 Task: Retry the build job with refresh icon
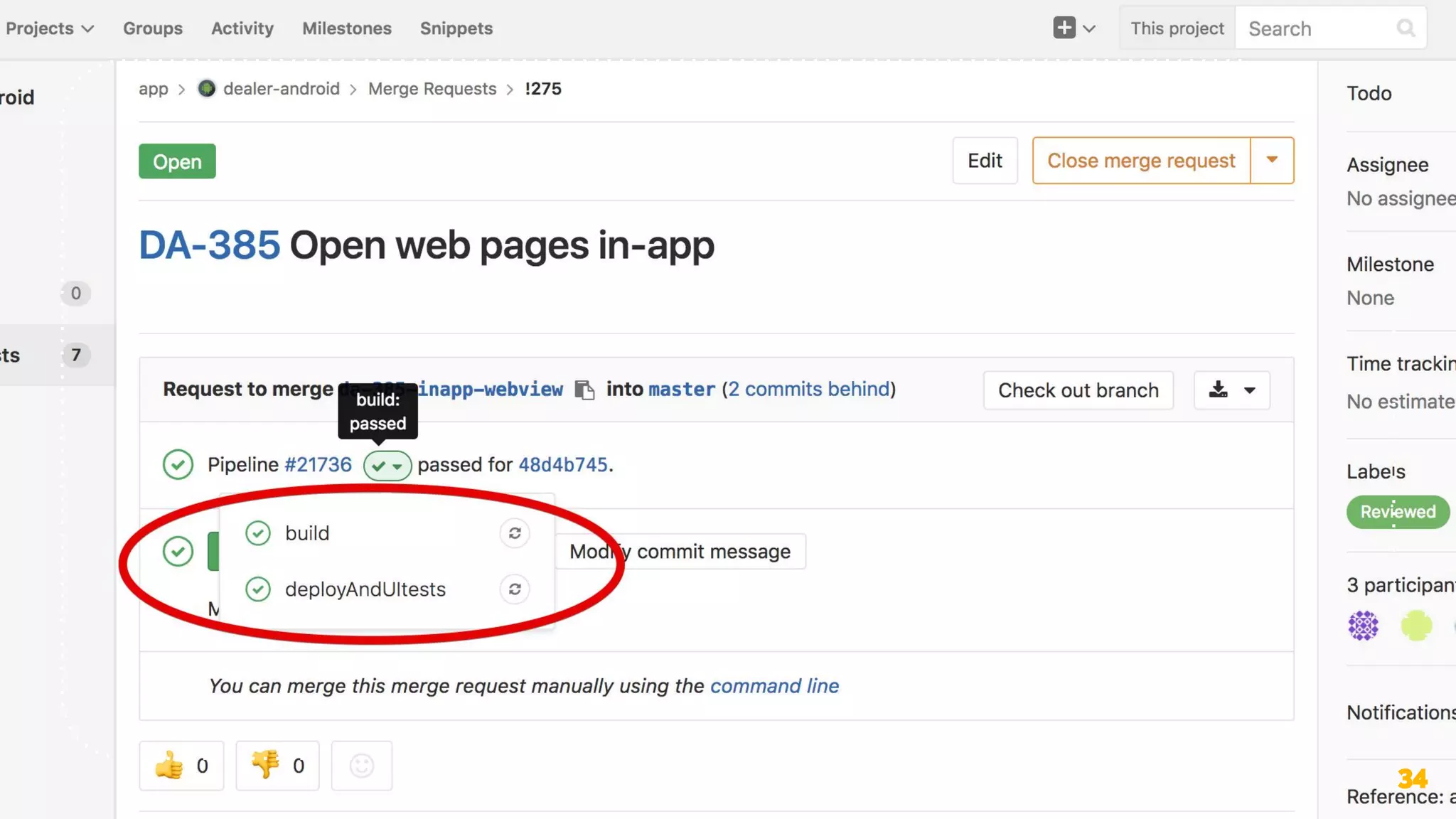point(515,533)
